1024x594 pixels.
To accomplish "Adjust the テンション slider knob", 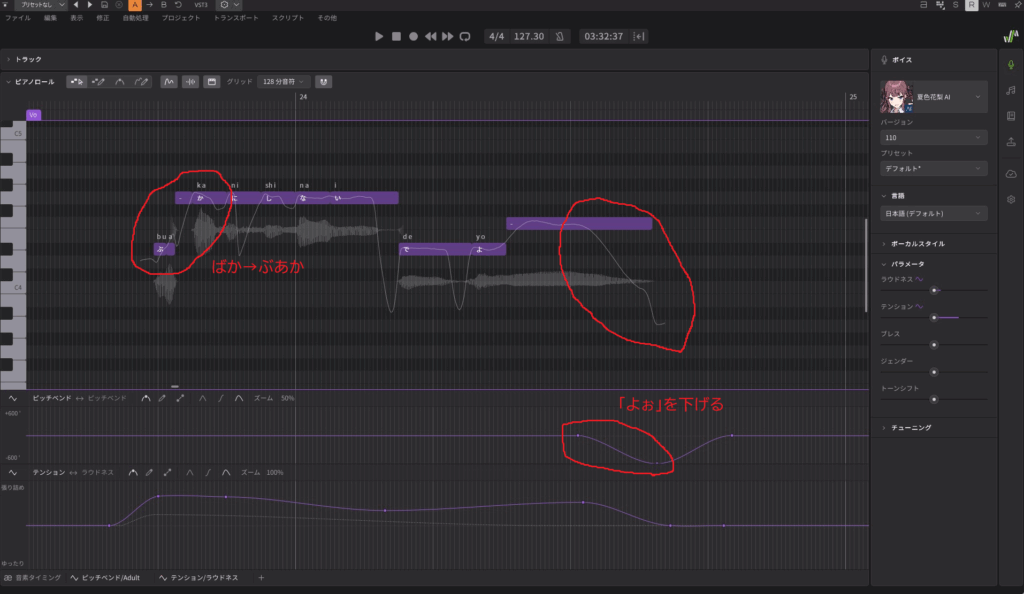I will (x=934, y=317).
